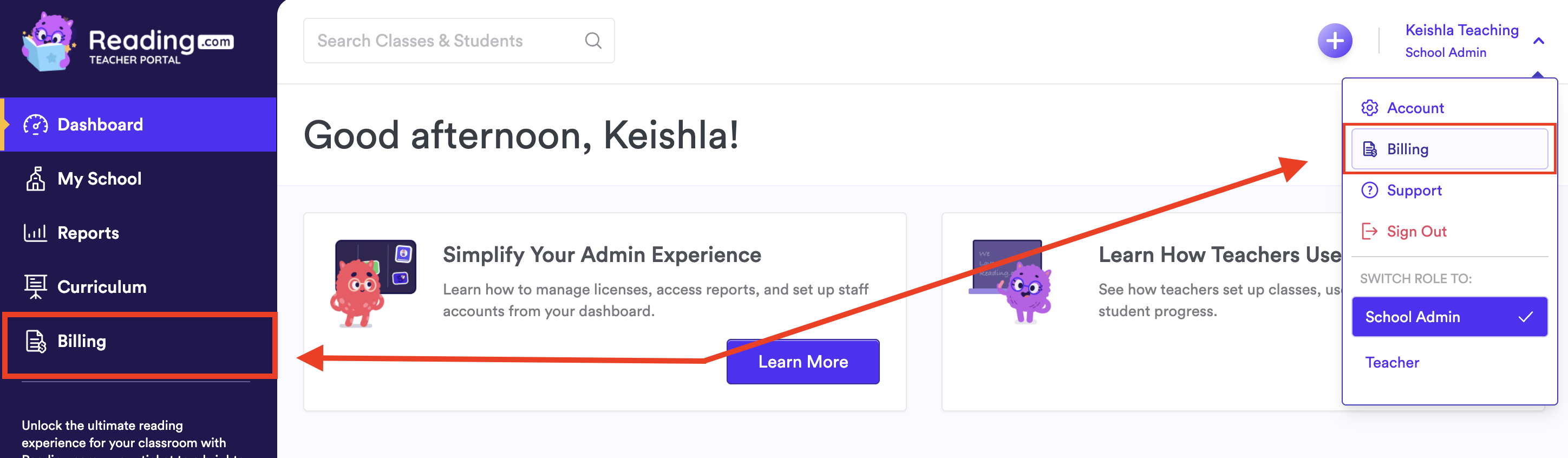The width and height of the screenshot is (1568, 458).
Task: Click the Curriculum presentation board icon
Action: tap(35, 286)
